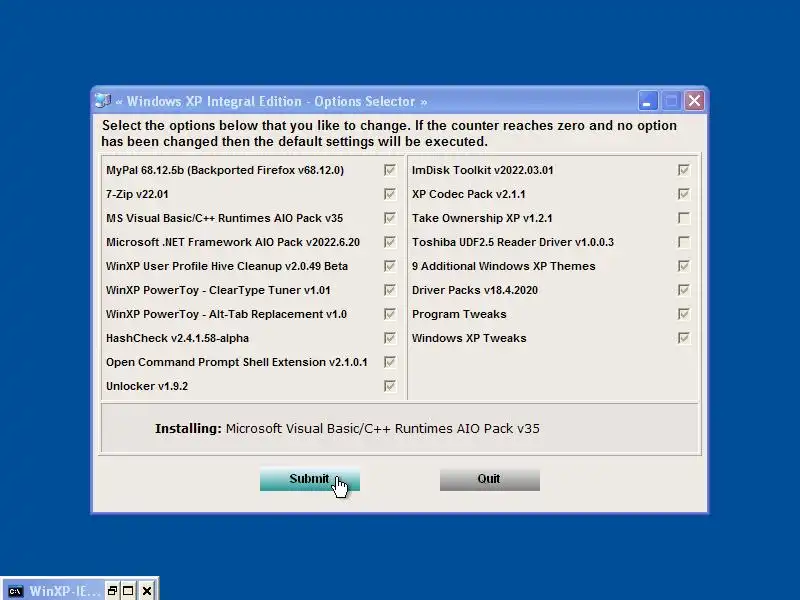
Task: Click 'Toshiba UDF2.5 Reader Driver v1.0.0.3' label
Action: [513, 242]
